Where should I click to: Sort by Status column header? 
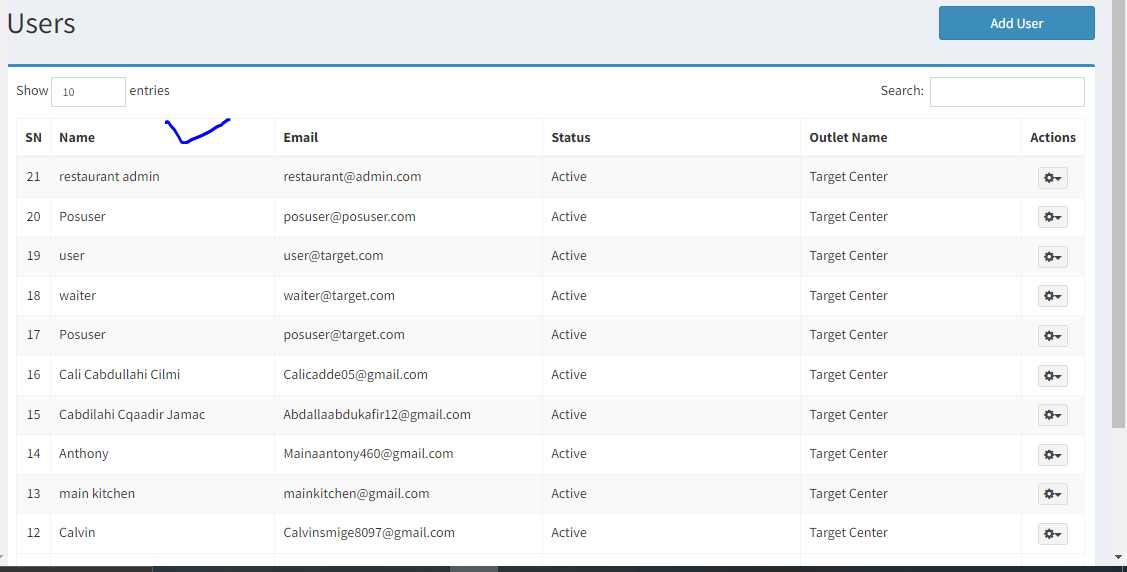coord(571,137)
